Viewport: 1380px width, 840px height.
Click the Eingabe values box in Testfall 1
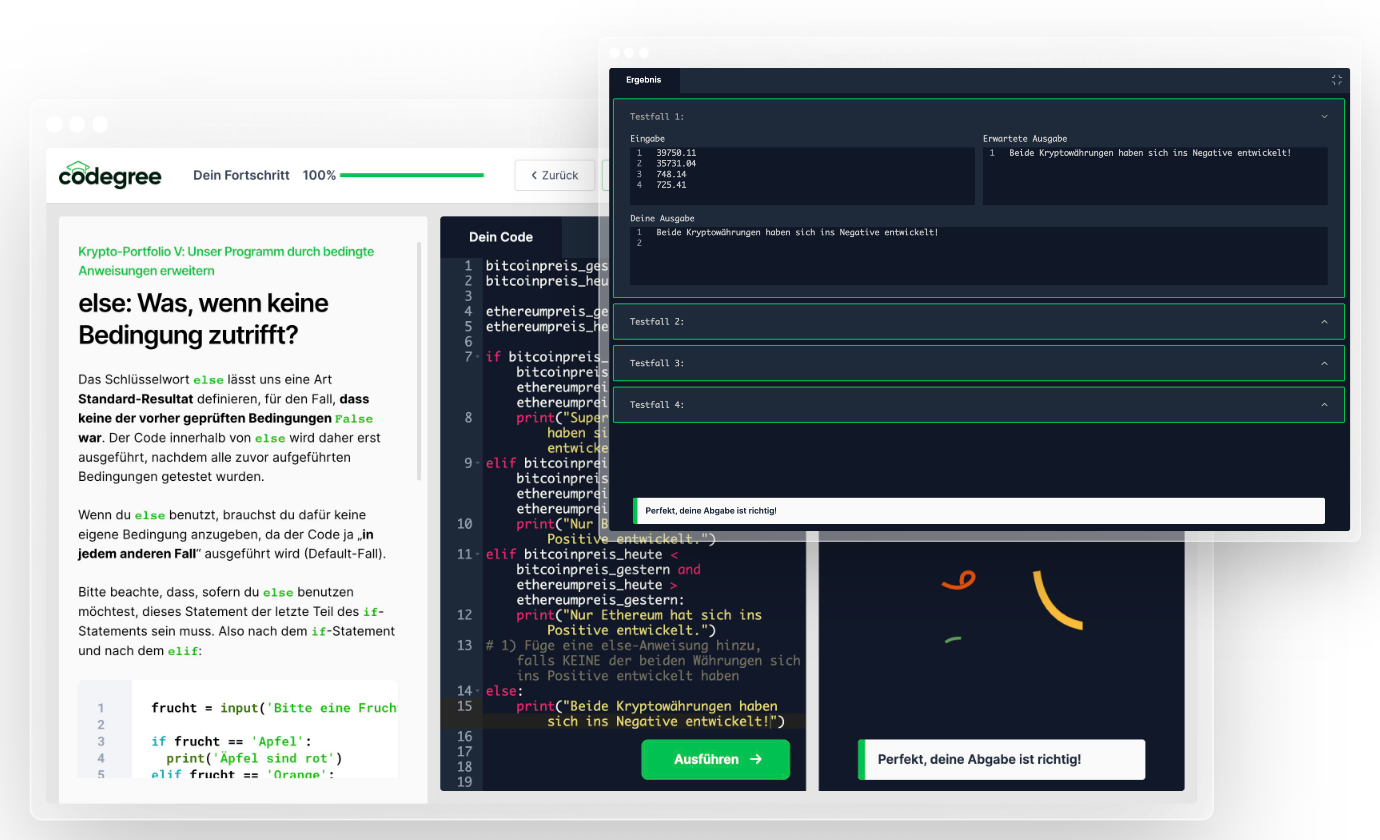[802, 176]
